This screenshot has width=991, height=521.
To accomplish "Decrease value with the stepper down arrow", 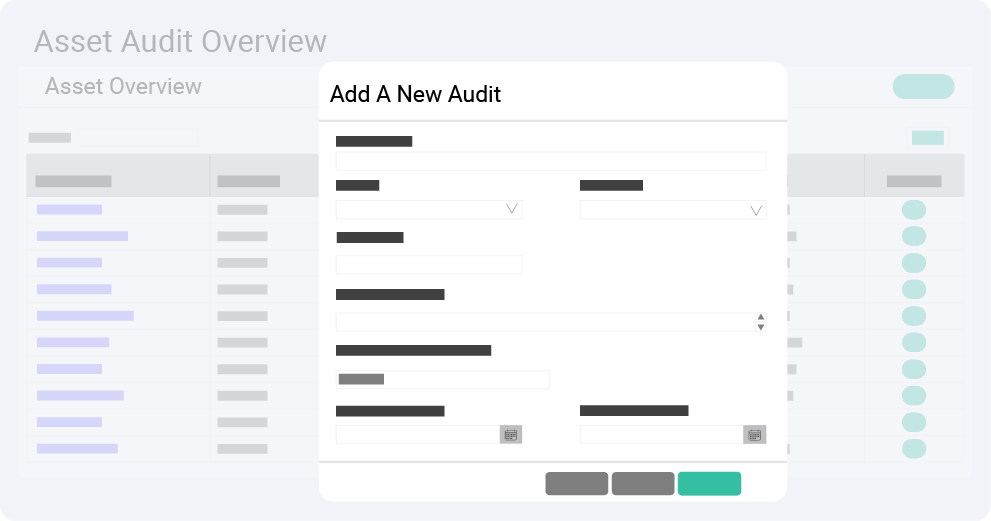I will [761, 327].
